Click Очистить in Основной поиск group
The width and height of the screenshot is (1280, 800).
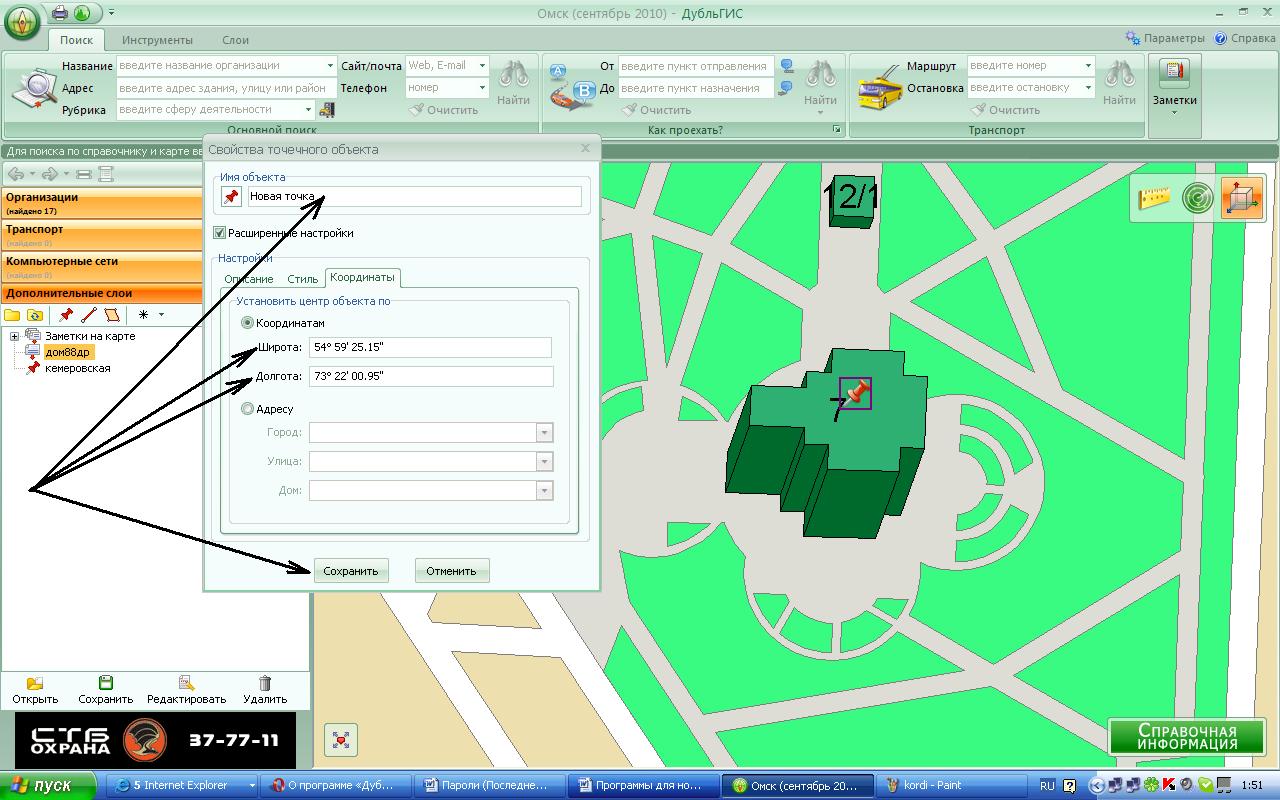[444, 110]
